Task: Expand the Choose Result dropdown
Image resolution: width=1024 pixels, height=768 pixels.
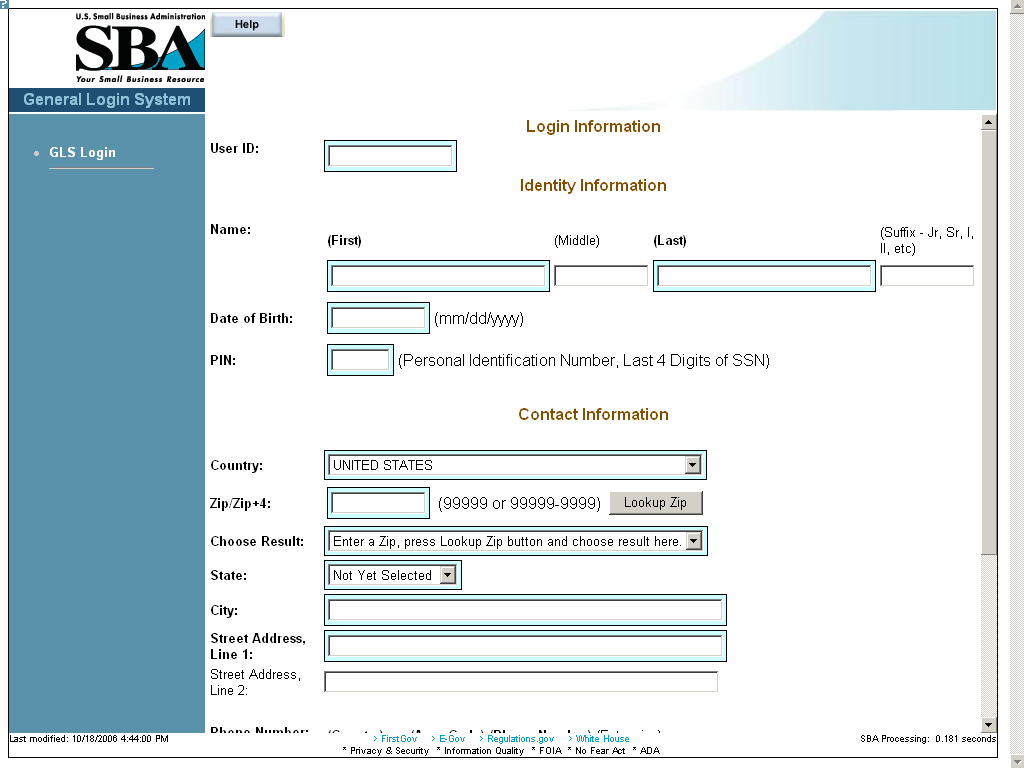Action: 515,541
